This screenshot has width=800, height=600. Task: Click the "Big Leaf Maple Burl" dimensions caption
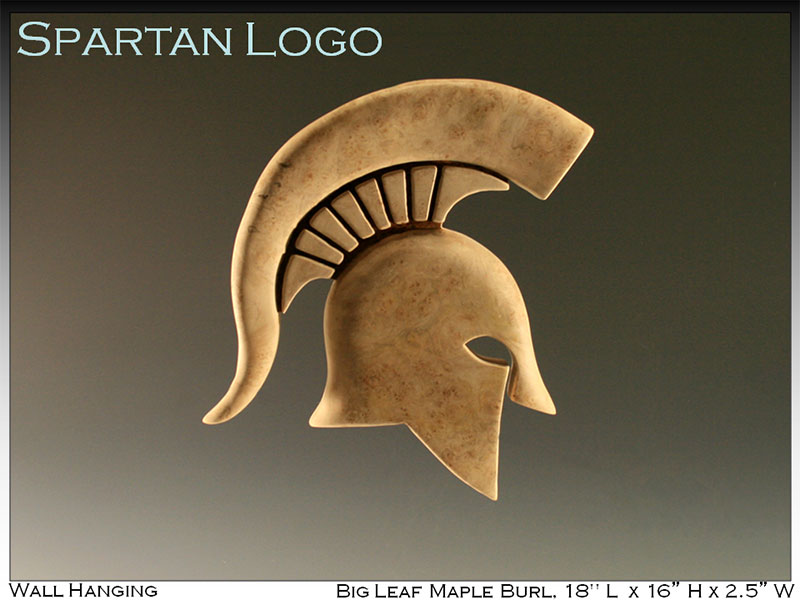coord(565,590)
